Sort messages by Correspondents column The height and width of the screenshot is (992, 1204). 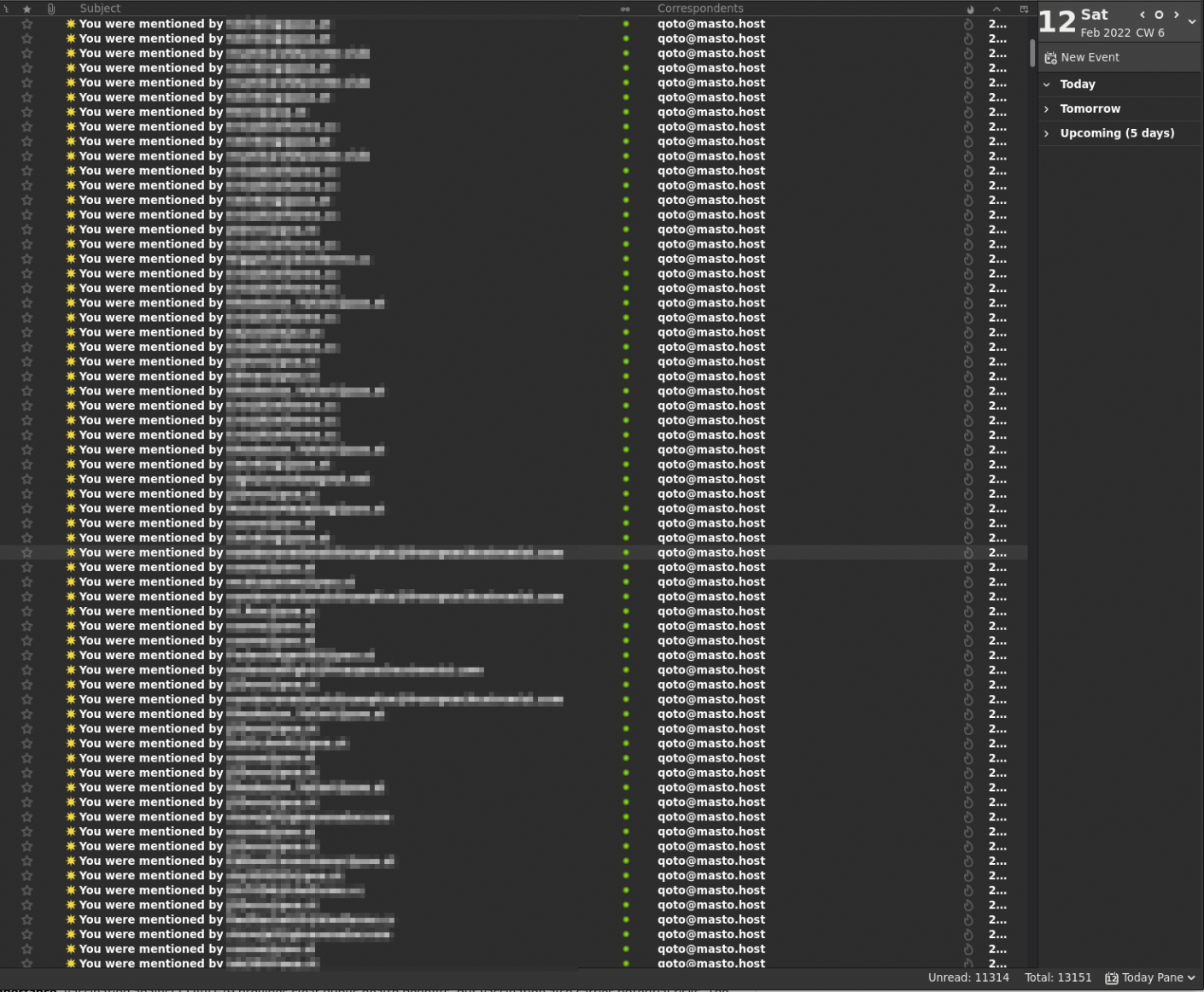tap(700, 9)
